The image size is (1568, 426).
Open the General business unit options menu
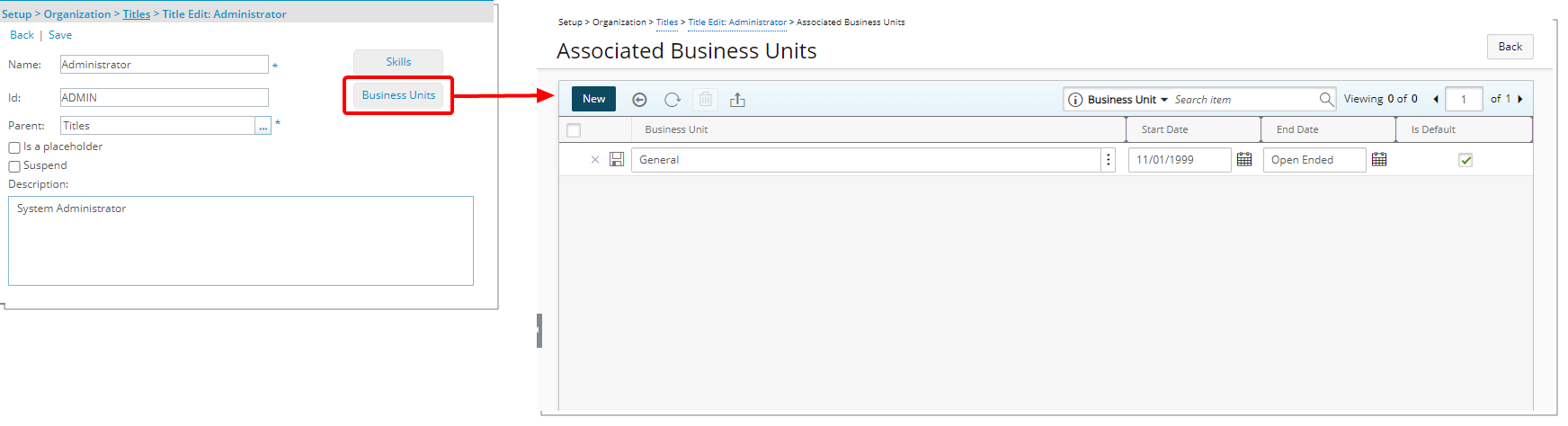pyautogui.click(x=1109, y=160)
